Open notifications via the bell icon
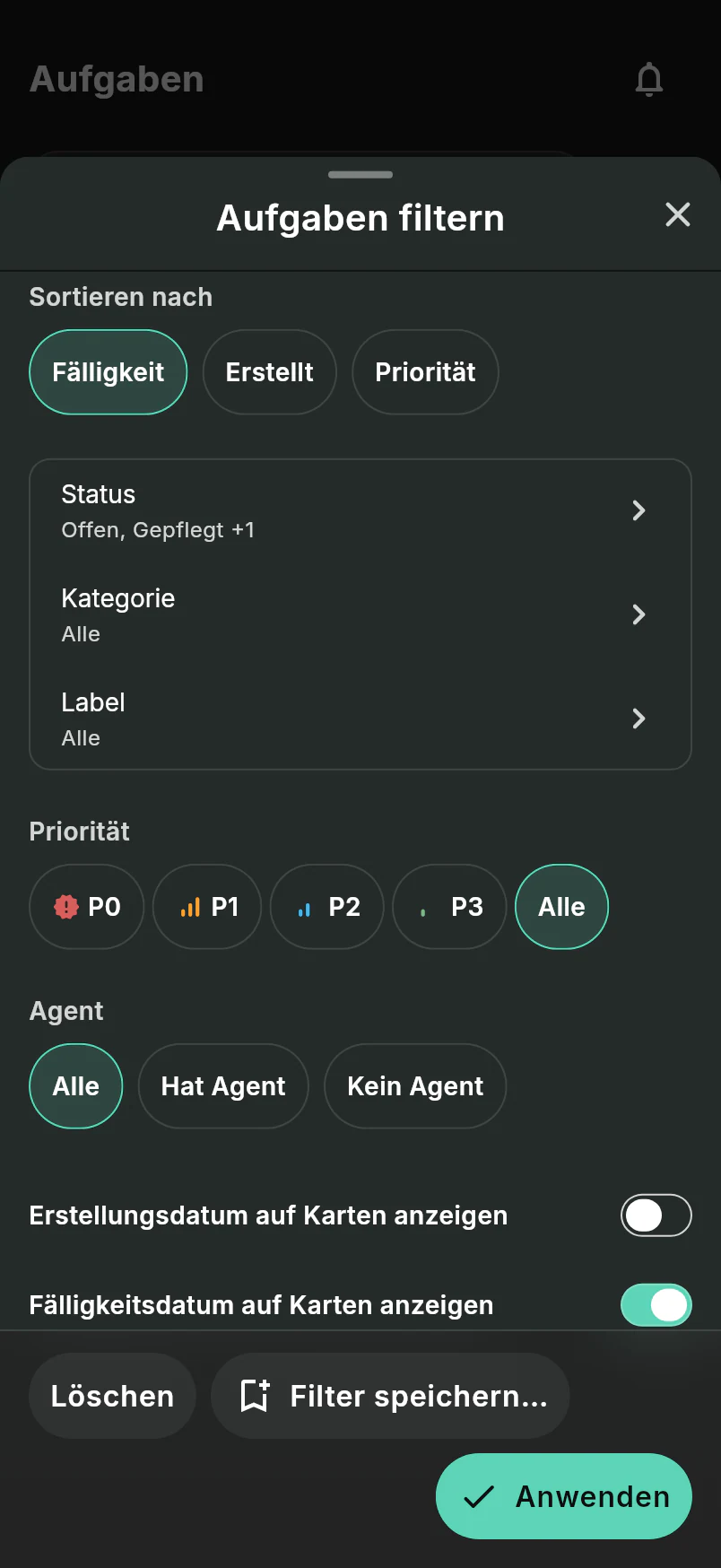 [x=649, y=80]
